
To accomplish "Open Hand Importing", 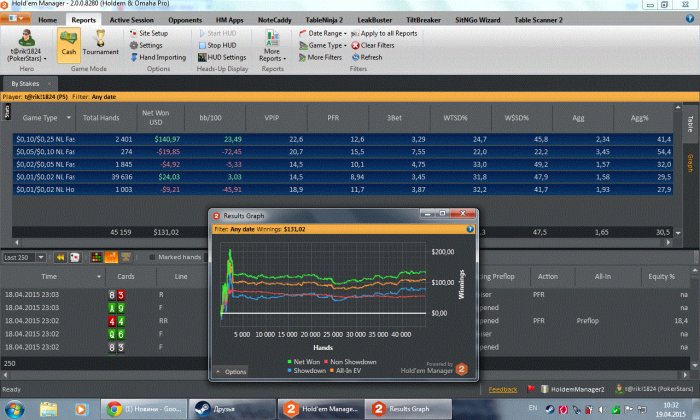I will tap(158, 58).
